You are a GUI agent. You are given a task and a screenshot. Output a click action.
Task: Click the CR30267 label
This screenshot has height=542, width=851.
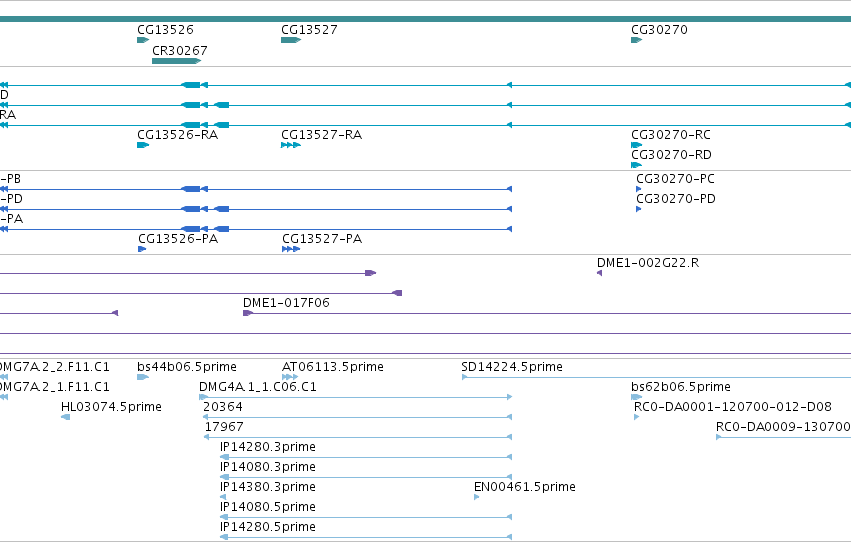click(x=180, y=50)
